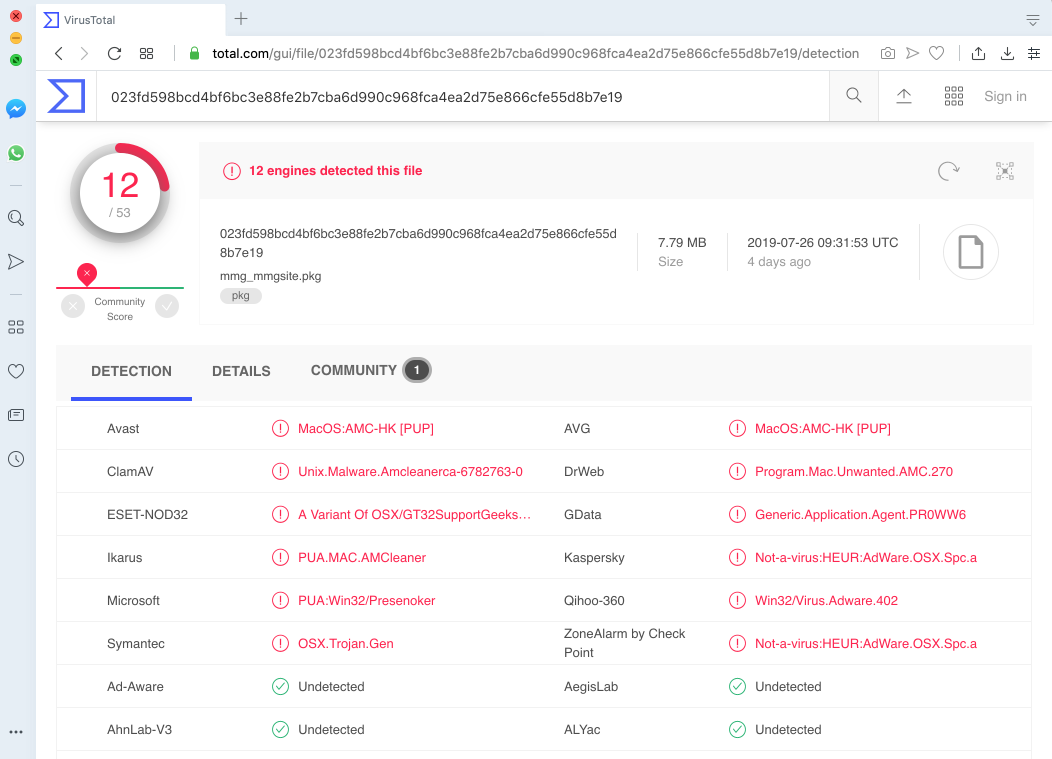Select the file type document icon
1052x759 pixels.
coord(971,252)
